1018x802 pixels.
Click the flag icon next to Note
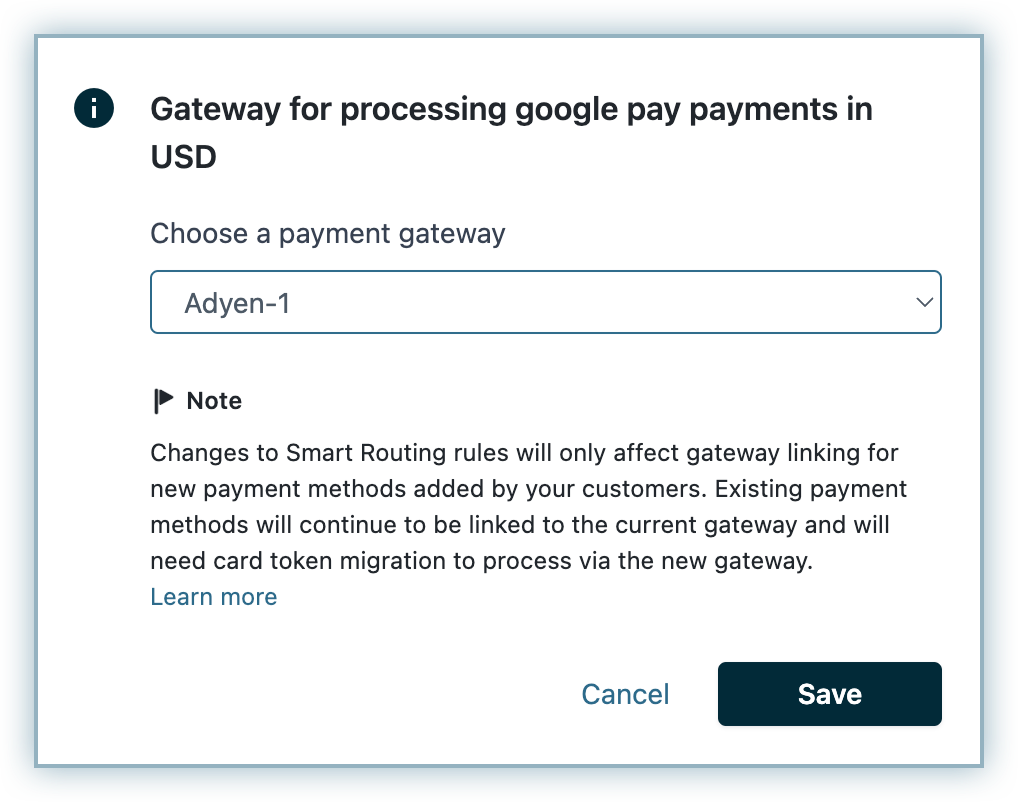click(163, 401)
